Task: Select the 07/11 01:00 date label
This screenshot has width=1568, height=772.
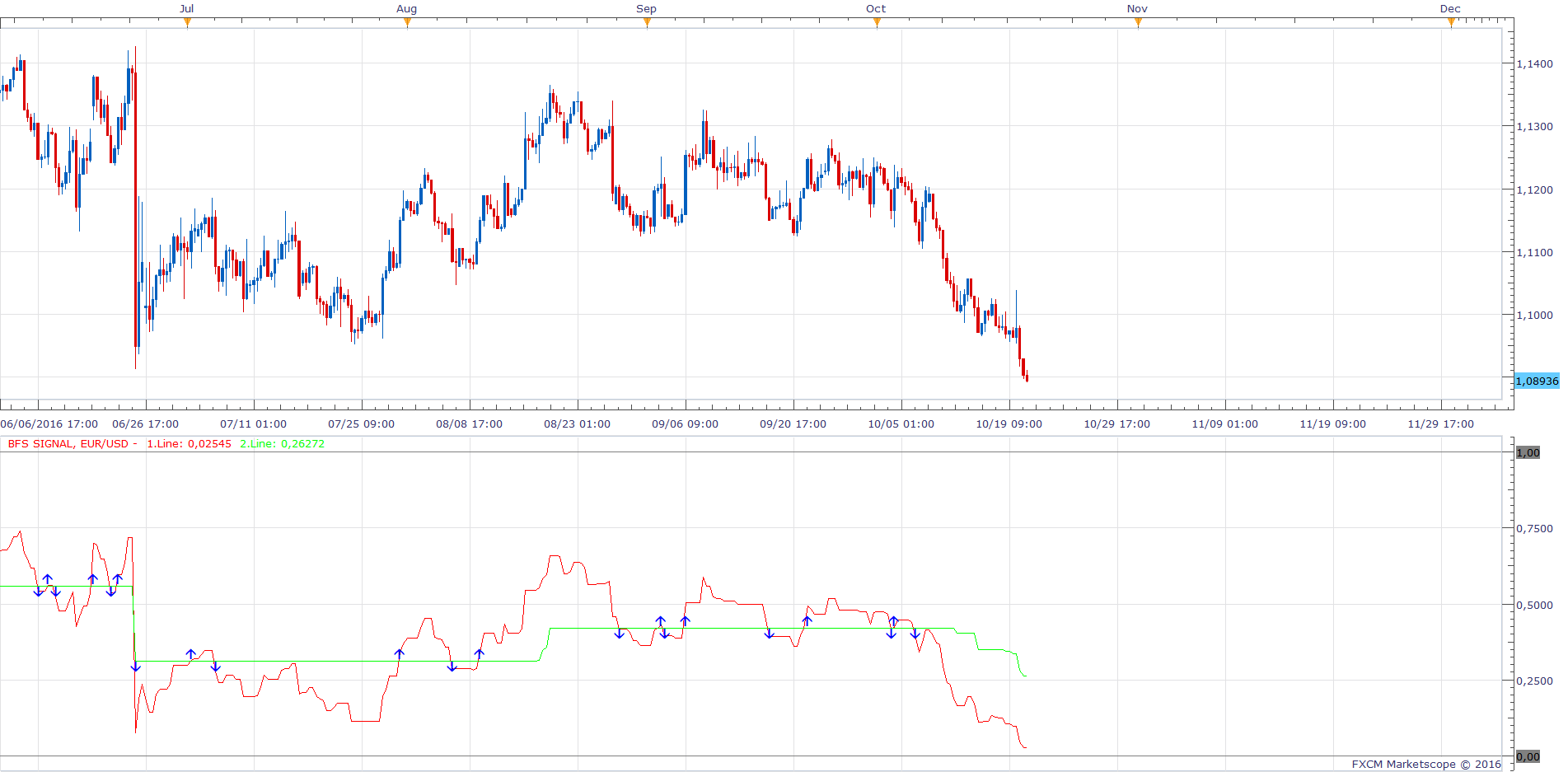Action: 254,424
